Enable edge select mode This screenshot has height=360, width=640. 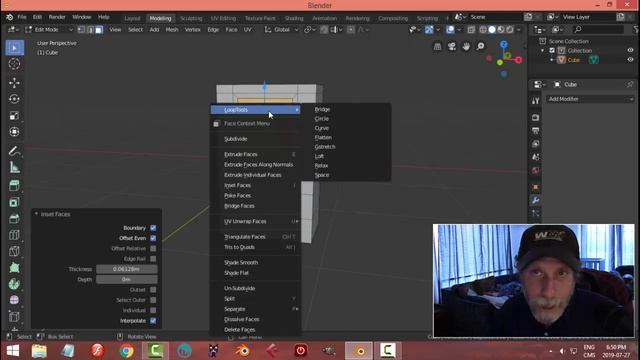tap(90, 30)
